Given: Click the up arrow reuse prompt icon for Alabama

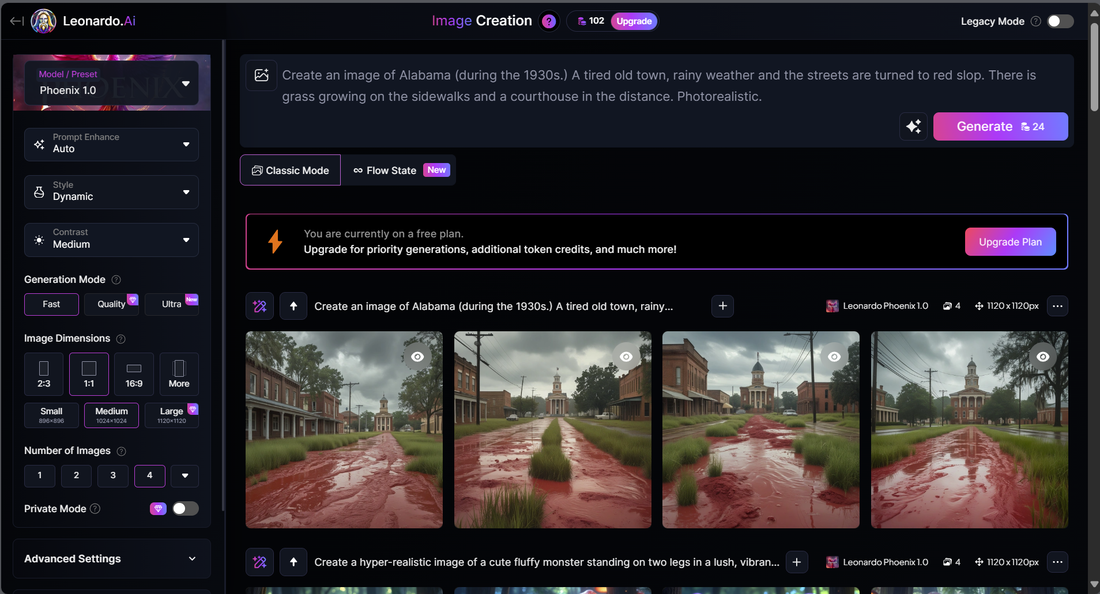Looking at the screenshot, I should tap(293, 306).
